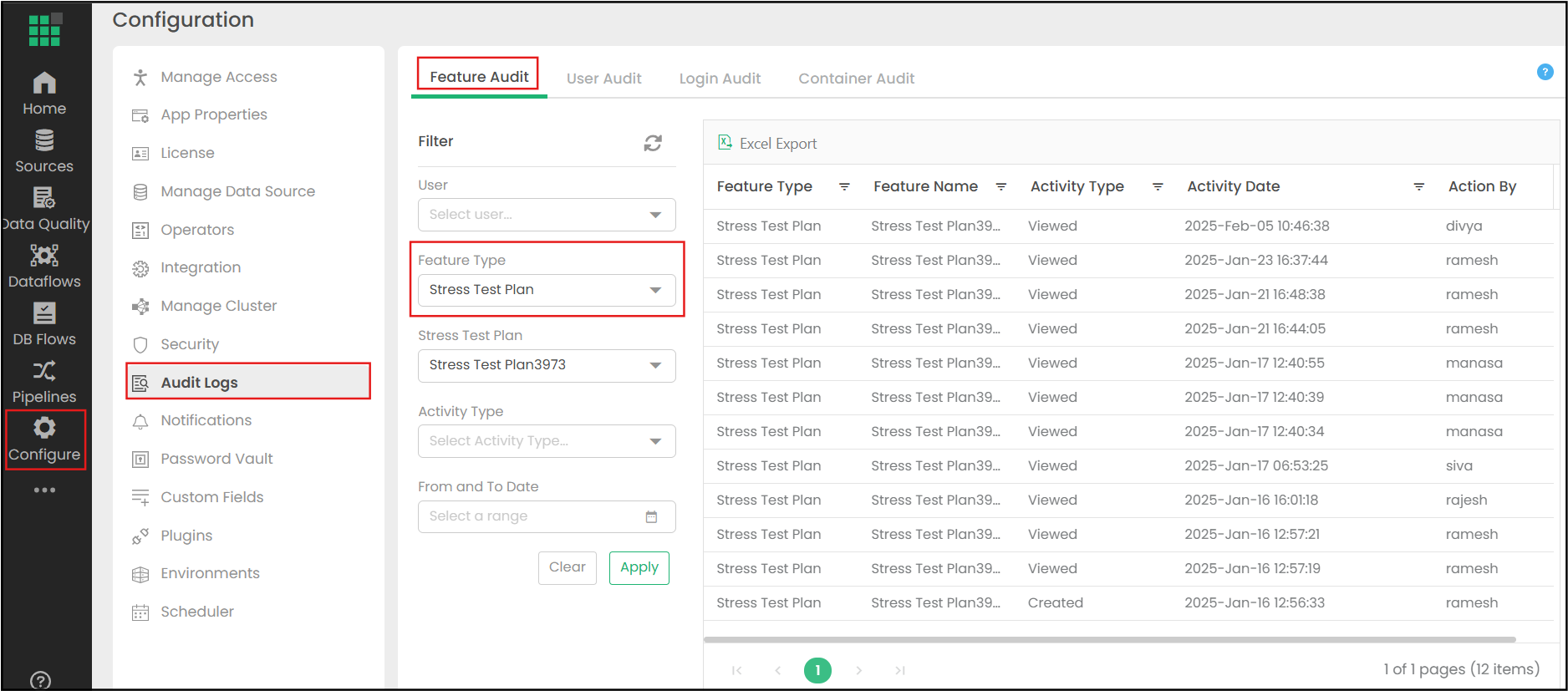Image resolution: width=1568 pixels, height=691 pixels.
Task: Open Pipelines in the sidebar
Action: tap(44, 381)
